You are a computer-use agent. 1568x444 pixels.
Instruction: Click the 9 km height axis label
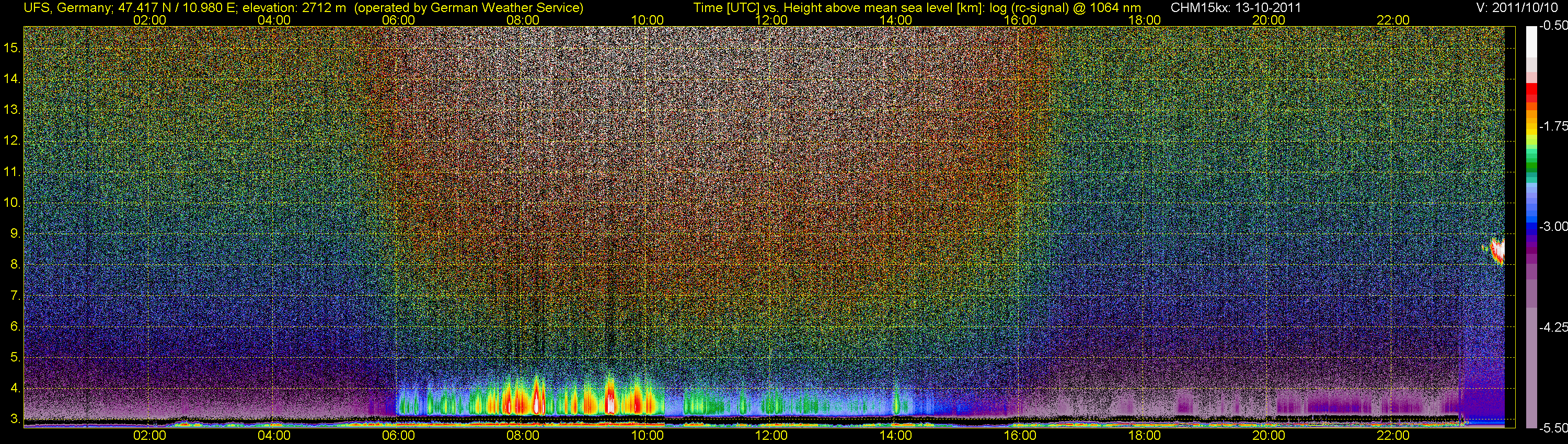tap(15, 233)
